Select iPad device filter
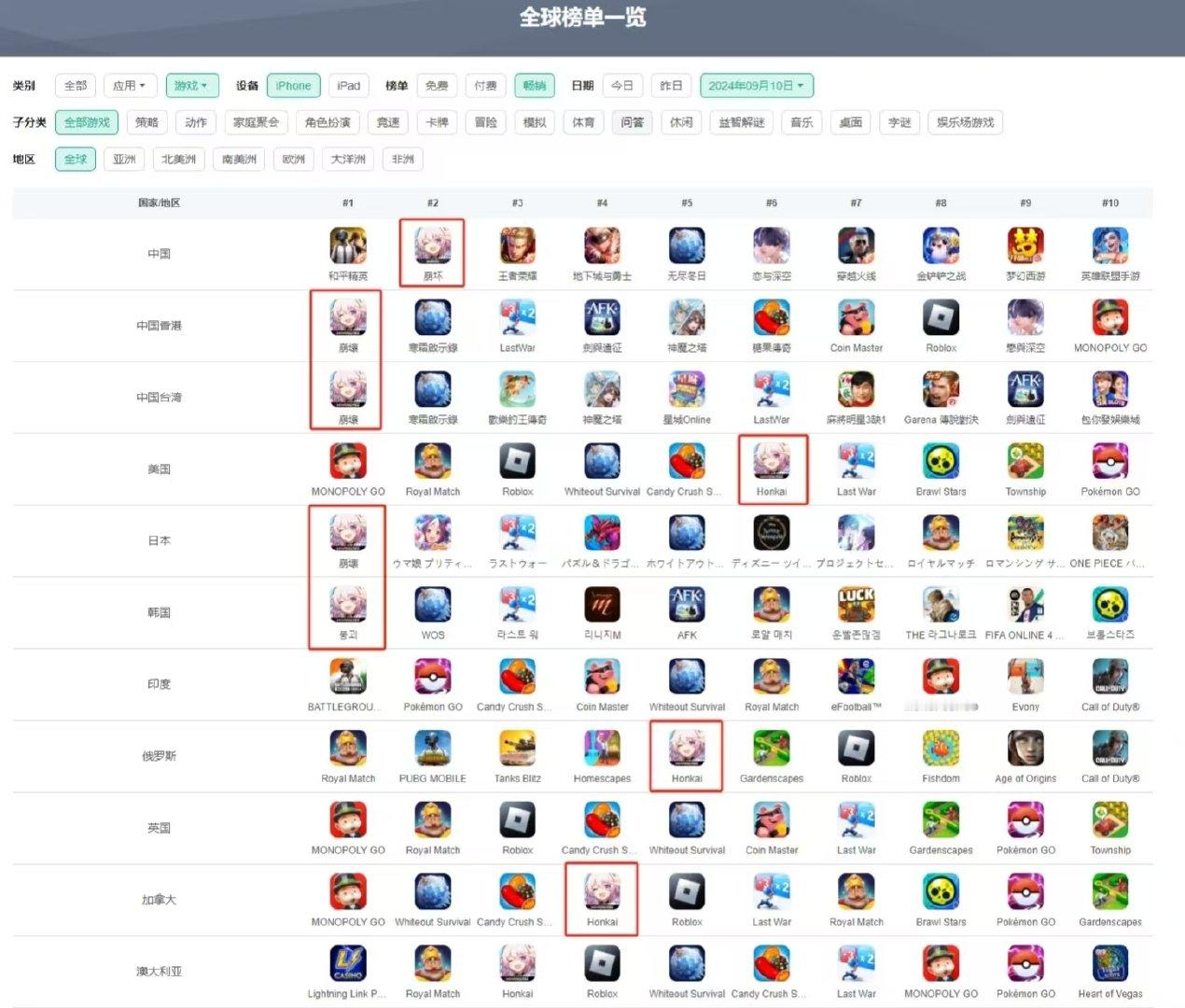Viewport: 1185px width, 1008px height. tap(349, 86)
